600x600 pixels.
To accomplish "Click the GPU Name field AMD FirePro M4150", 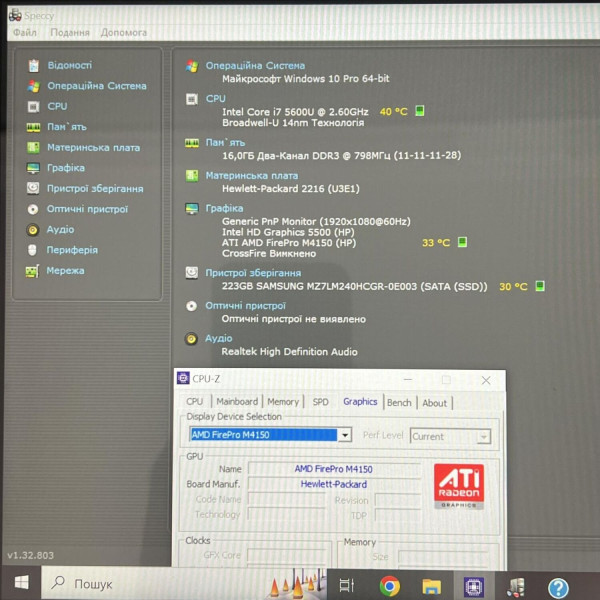I will [334, 469].
